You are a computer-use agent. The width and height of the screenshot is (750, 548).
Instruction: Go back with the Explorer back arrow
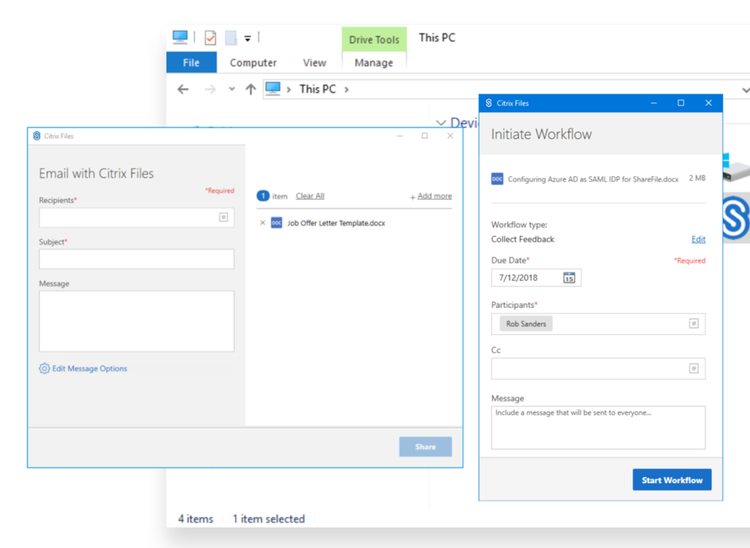183,89
